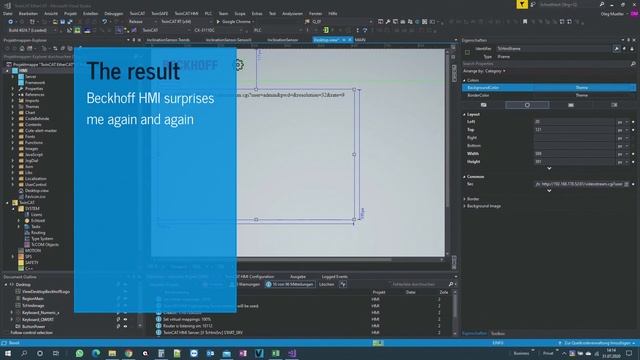The image size is (640, 360).
Task: Start Google Chrome run button
Action: click(x=235, y=22)
